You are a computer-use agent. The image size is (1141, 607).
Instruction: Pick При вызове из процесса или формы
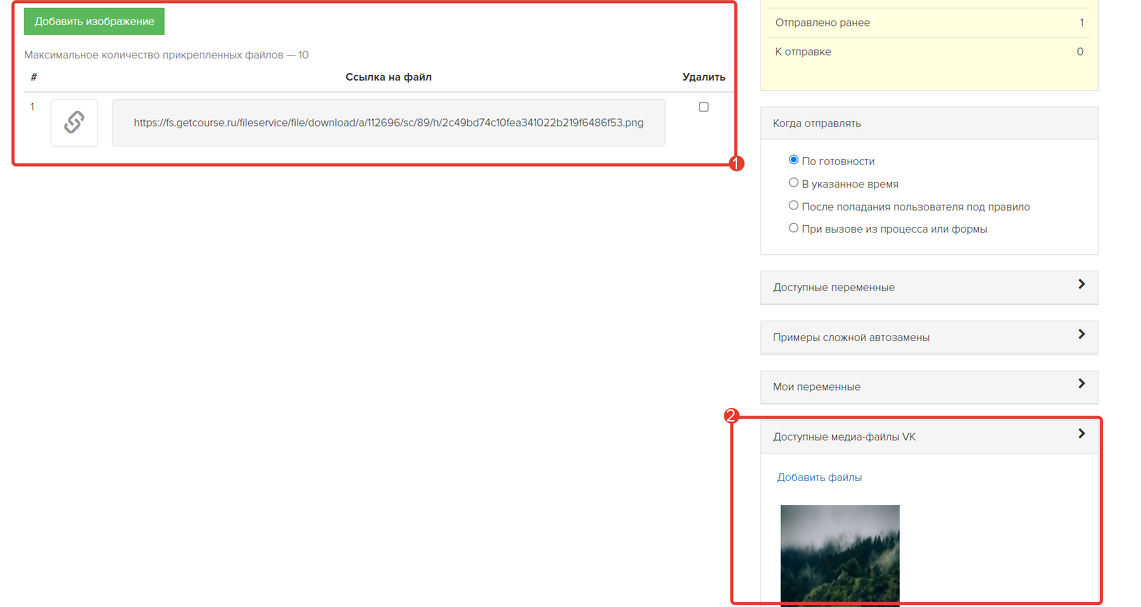[x=794, y=228]
